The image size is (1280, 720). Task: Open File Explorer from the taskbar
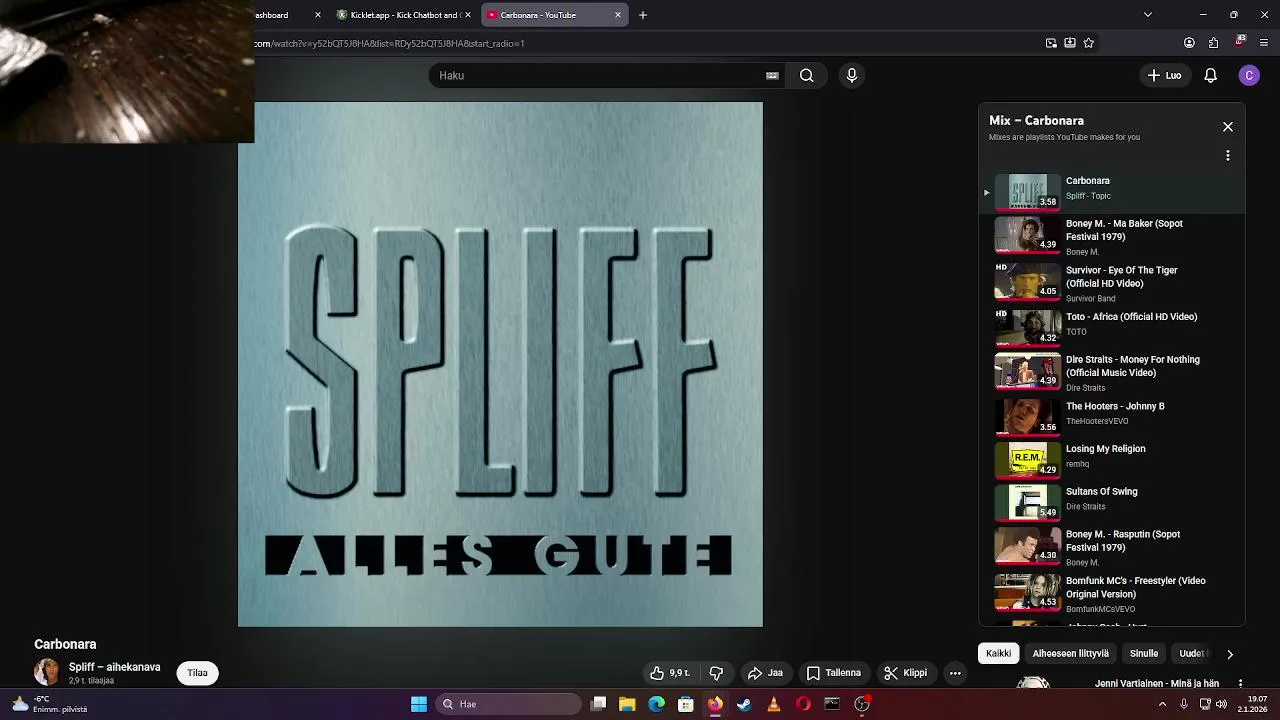click(627, 704)
